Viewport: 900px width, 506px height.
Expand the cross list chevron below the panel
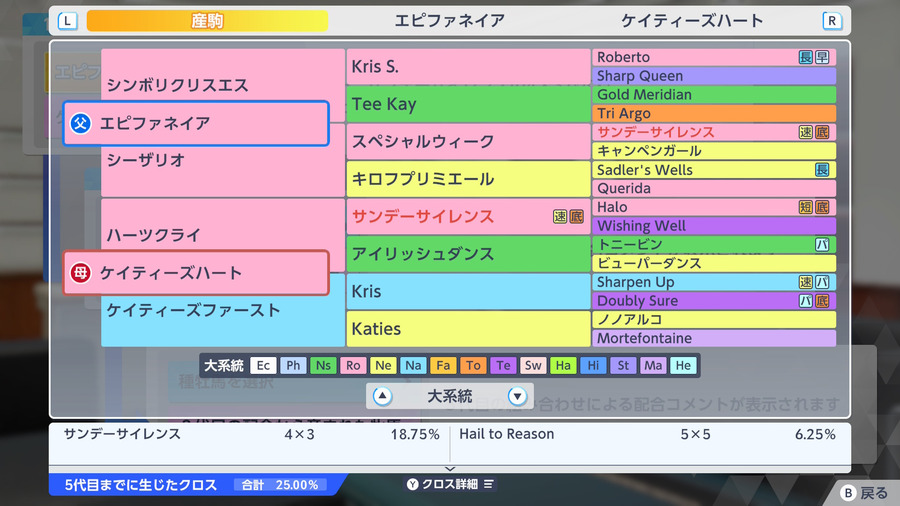click(x=450, y=469)
